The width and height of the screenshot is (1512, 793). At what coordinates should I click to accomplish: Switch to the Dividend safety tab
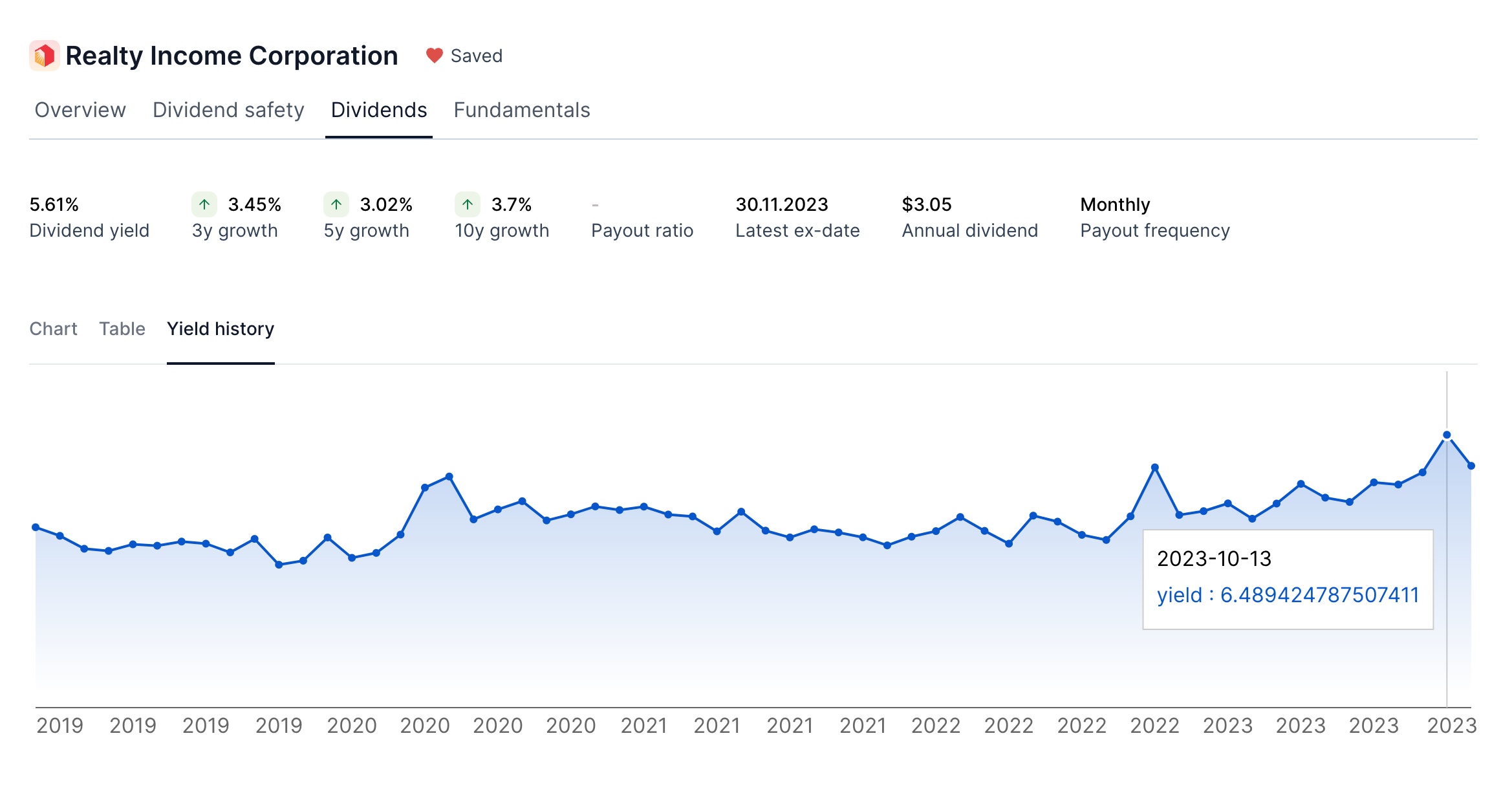click(228, 110)
